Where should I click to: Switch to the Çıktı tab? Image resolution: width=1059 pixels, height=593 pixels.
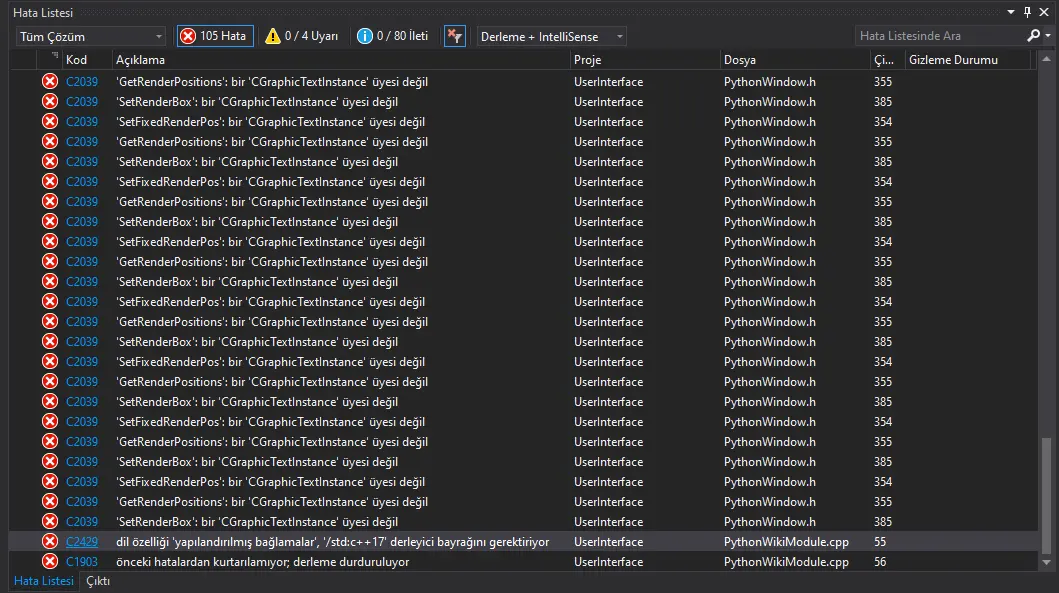(98, 581)
